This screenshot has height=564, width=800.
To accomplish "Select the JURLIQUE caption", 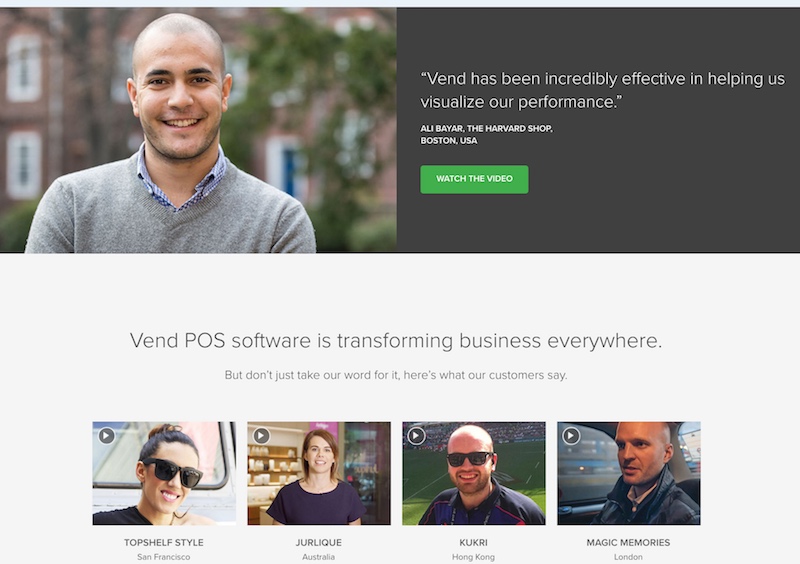I will tap(319, 543).
